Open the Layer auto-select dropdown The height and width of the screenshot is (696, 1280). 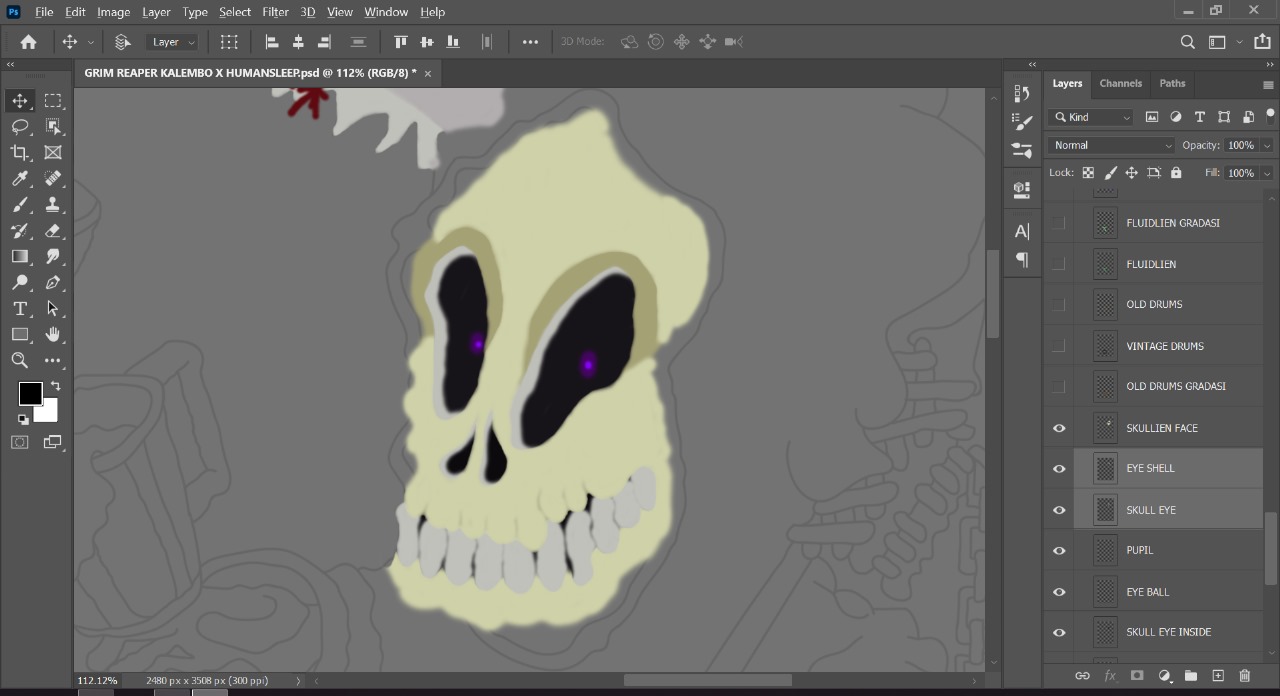pos(173,42)
